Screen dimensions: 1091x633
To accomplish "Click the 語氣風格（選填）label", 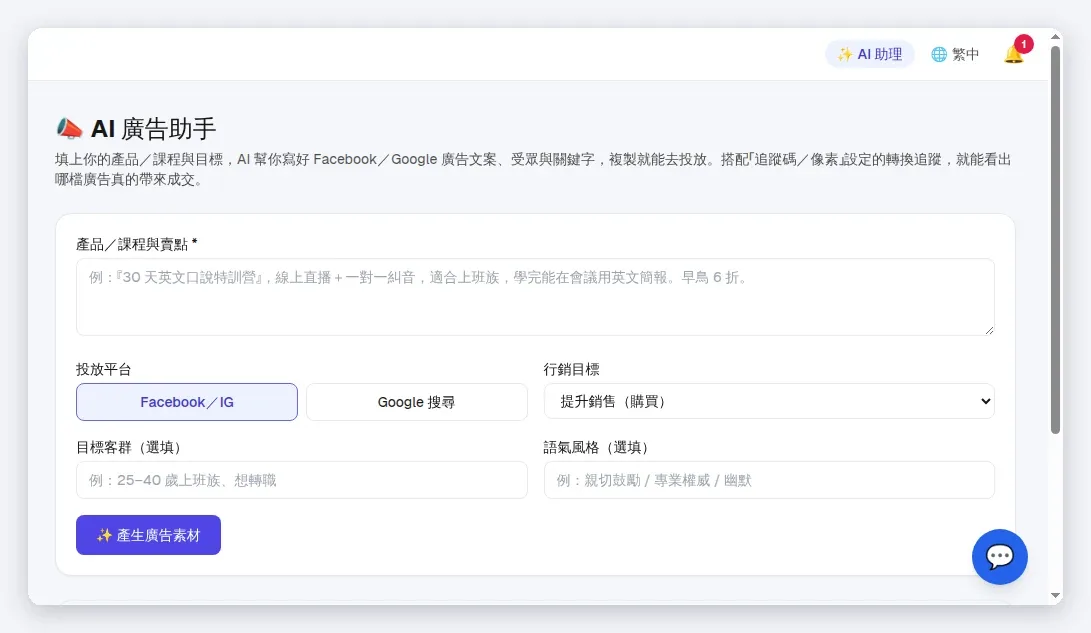I will (x=596, y=447).
